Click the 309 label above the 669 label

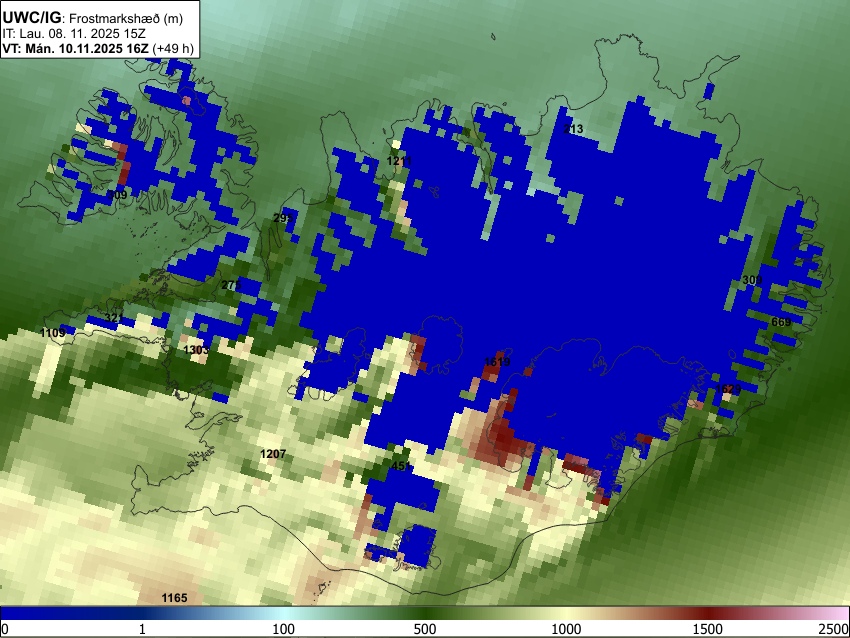pyautogui.click(x=752, y=280)
